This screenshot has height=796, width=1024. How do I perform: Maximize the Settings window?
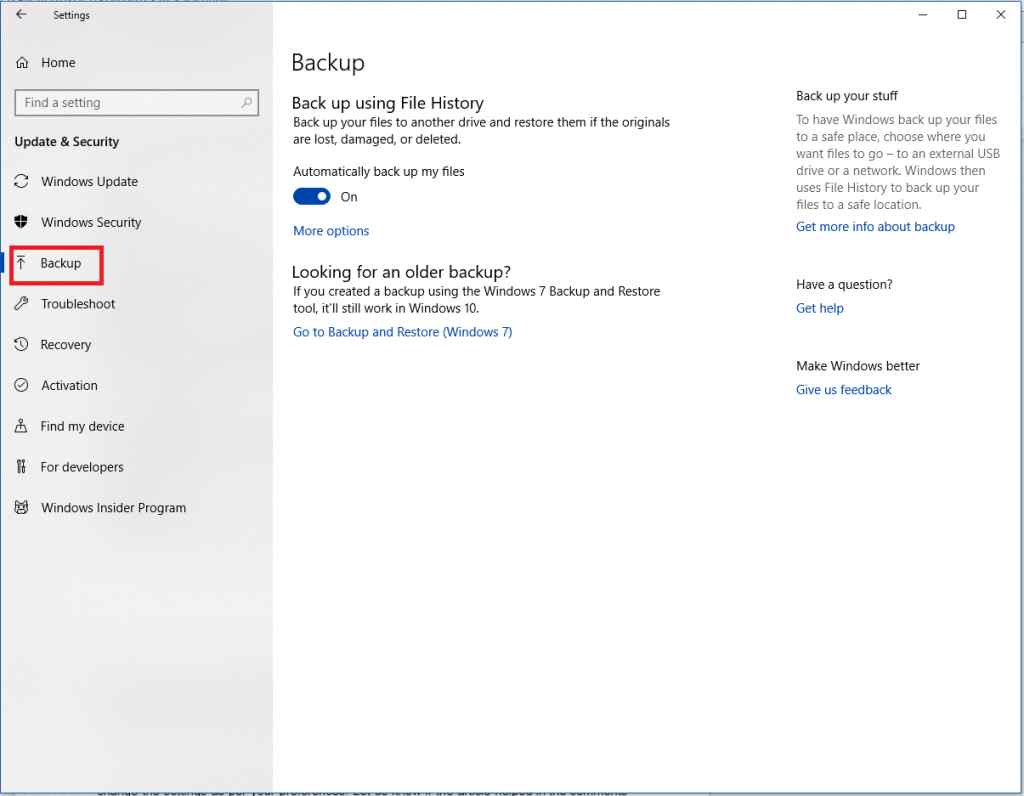click(961, 14)
